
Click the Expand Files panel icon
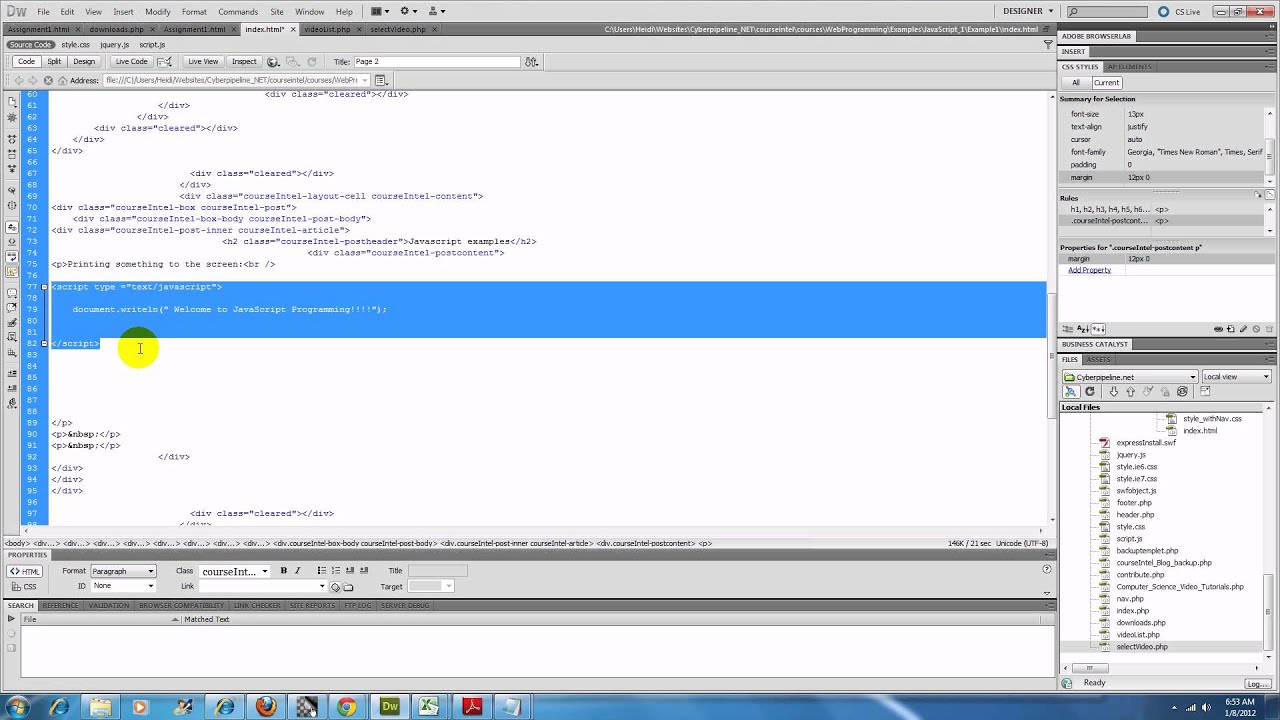[x=1205, y=392]
